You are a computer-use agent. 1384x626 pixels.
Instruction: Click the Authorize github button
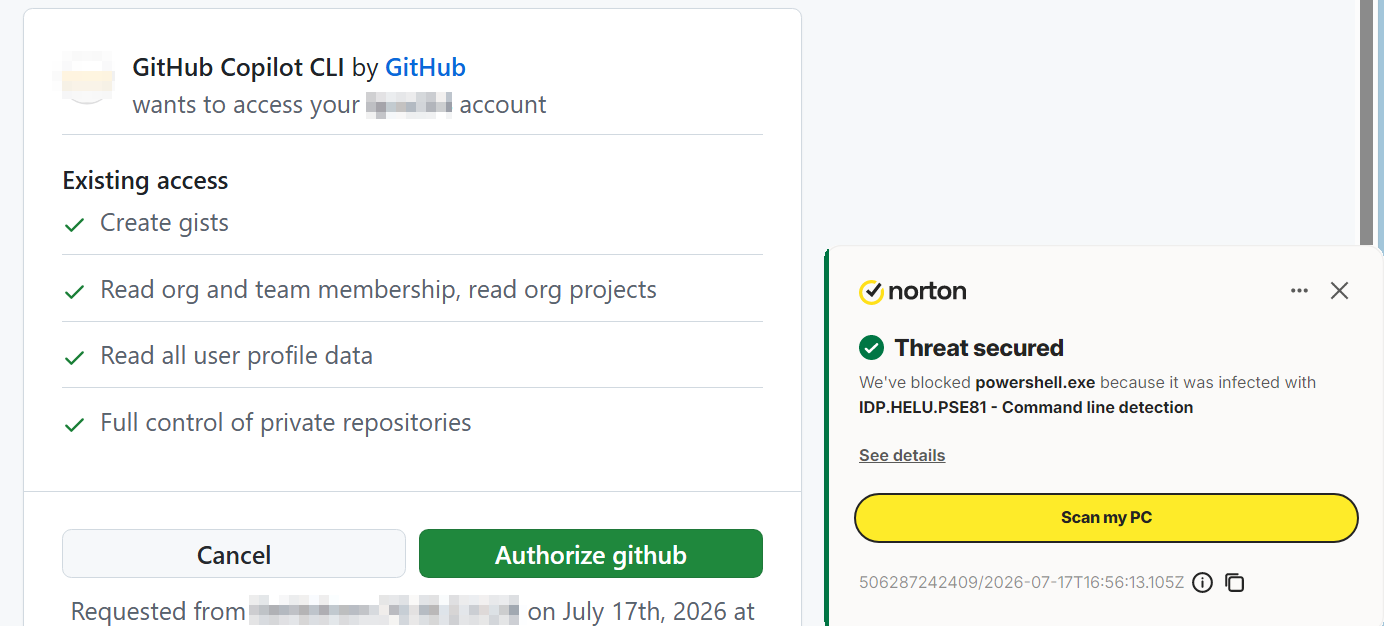[x=591, y=554]
